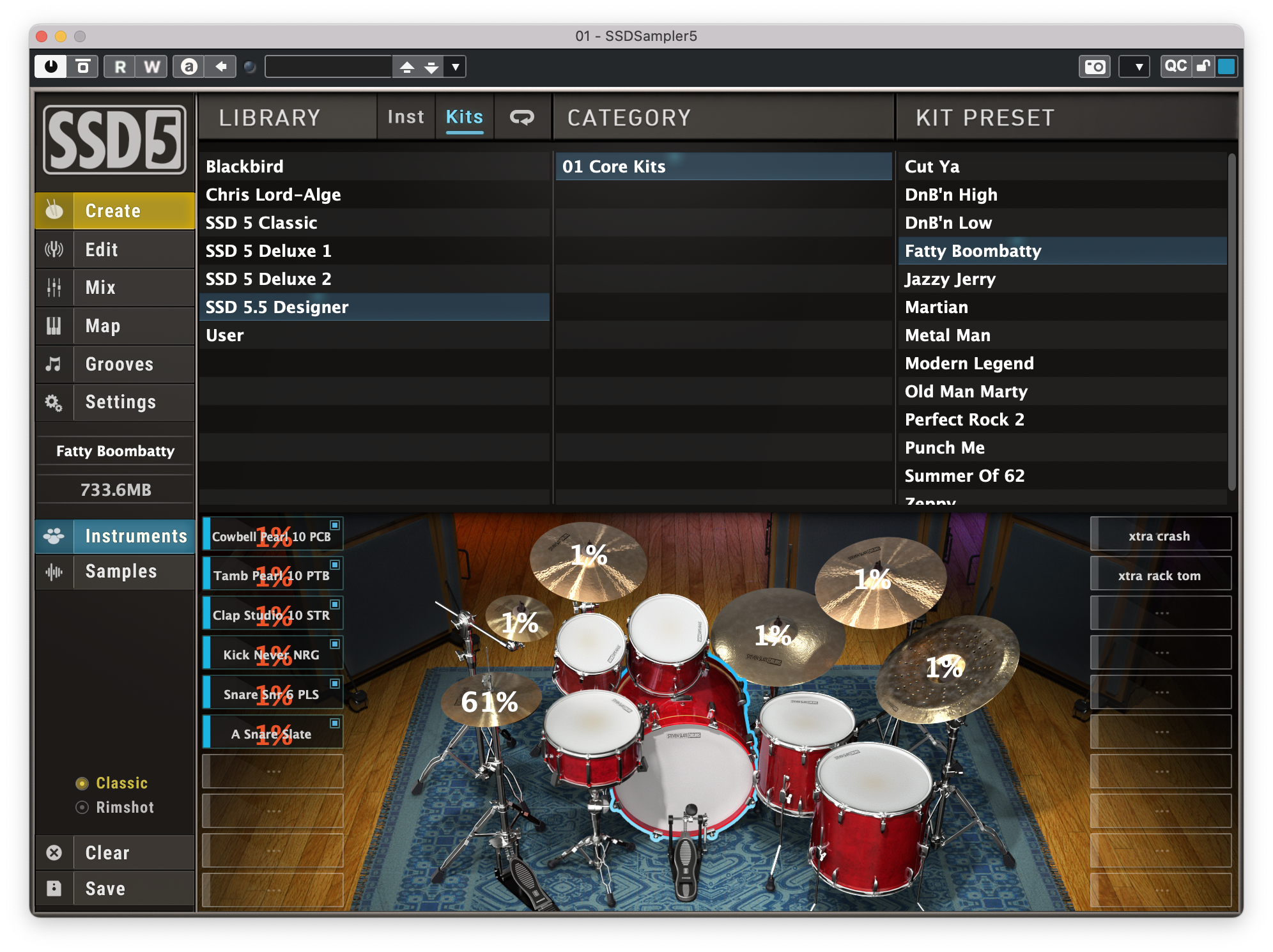
Task: Click the waveform icon beside Samples
Action: pyautogui.click(x=54, y=571)
